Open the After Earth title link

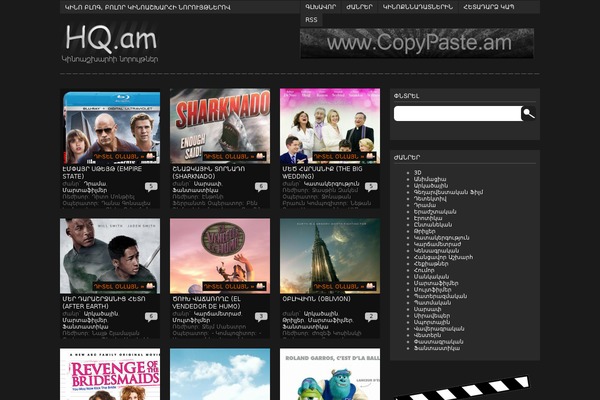pyautogui.click(x=104, y=302)
